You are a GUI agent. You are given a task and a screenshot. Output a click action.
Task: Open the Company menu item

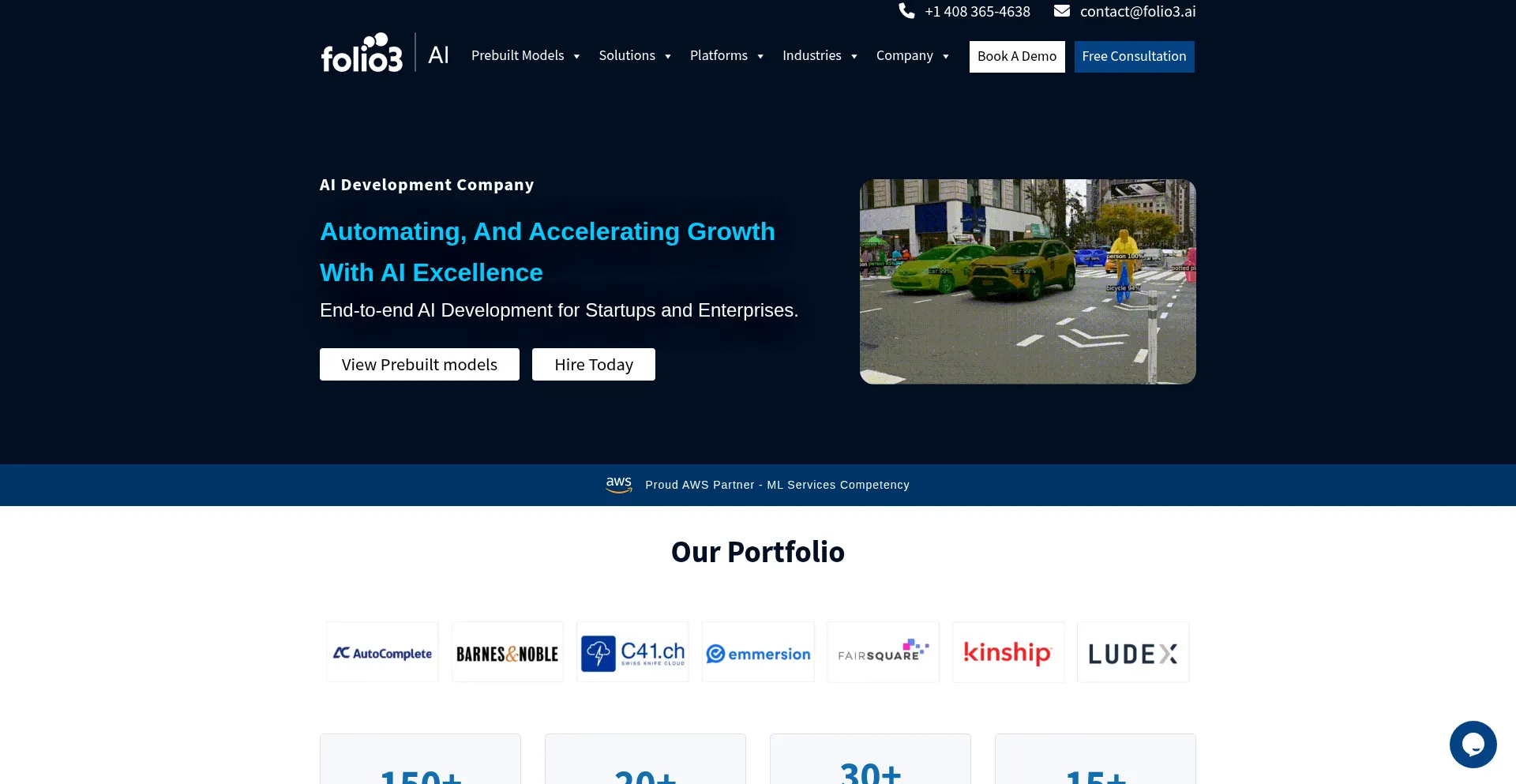coord(904,56)
